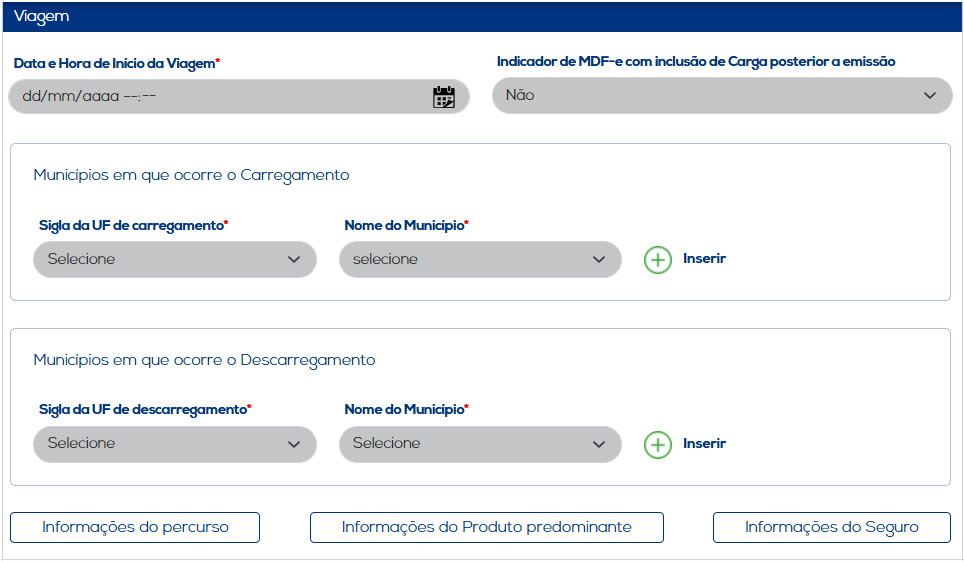The image size is (964, 562).
Task: Open Nome do Município dropdown for Descarregamento
Action: pos(480,443)
